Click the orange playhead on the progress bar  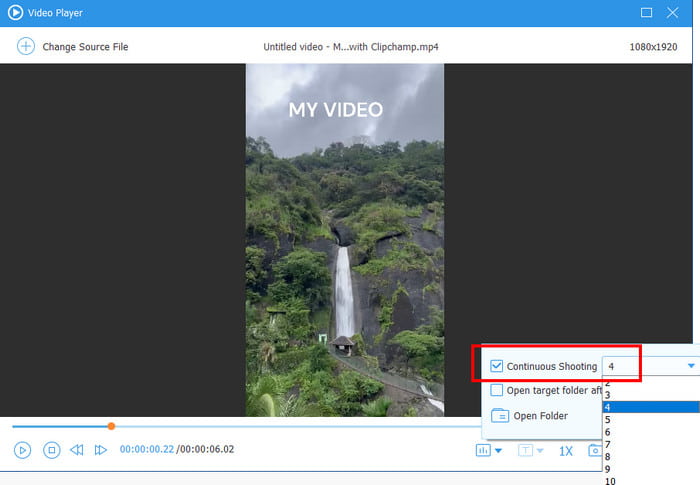[x=111, y=426]
